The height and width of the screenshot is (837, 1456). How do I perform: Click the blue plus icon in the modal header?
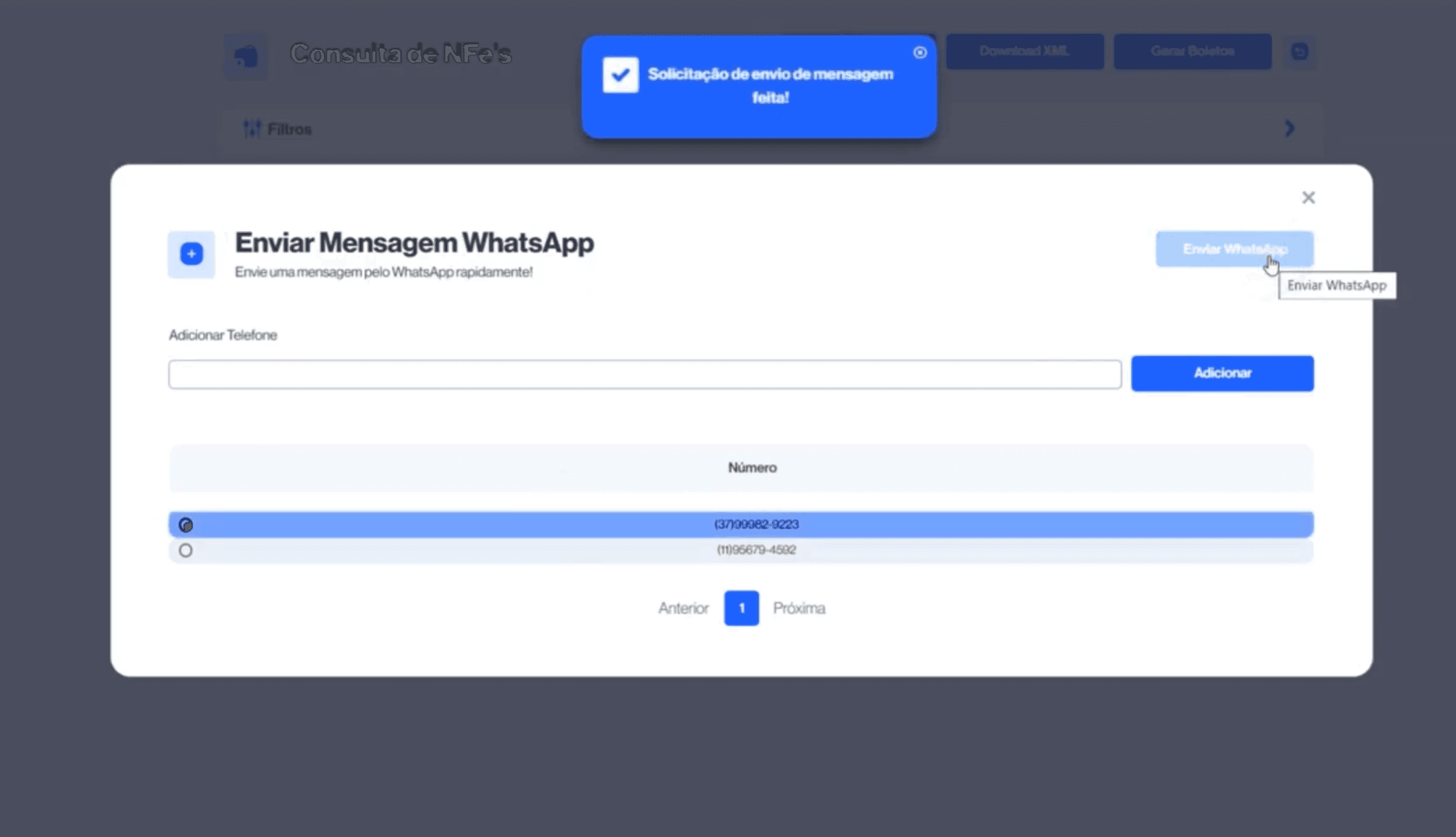[190, 253]
